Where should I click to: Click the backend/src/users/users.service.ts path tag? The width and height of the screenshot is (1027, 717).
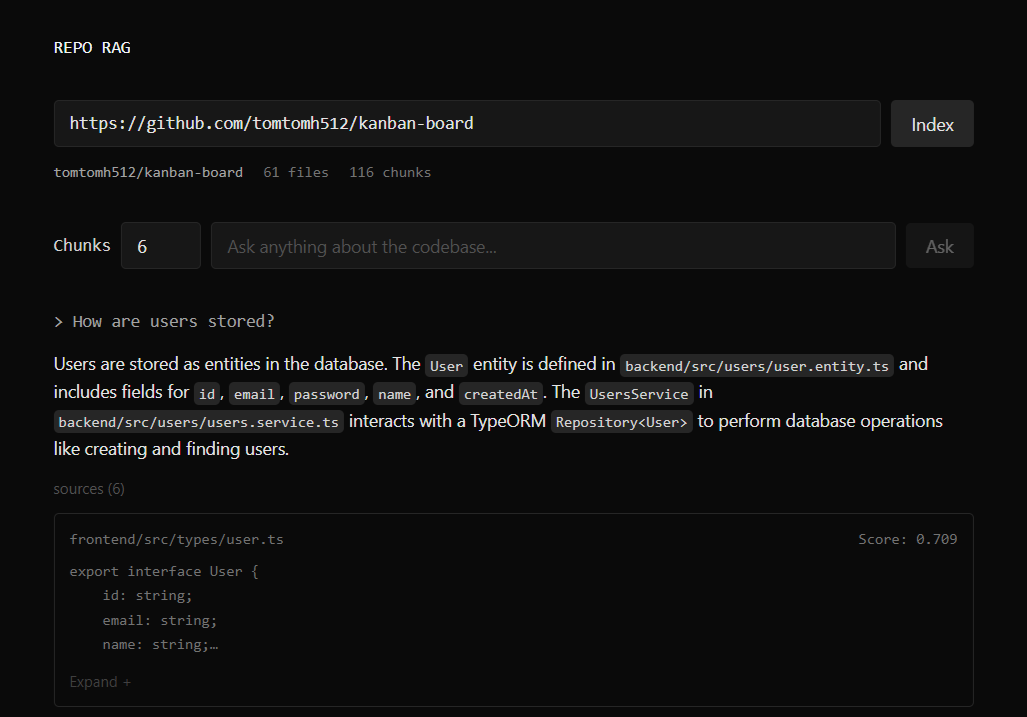(x=199, y=422)
